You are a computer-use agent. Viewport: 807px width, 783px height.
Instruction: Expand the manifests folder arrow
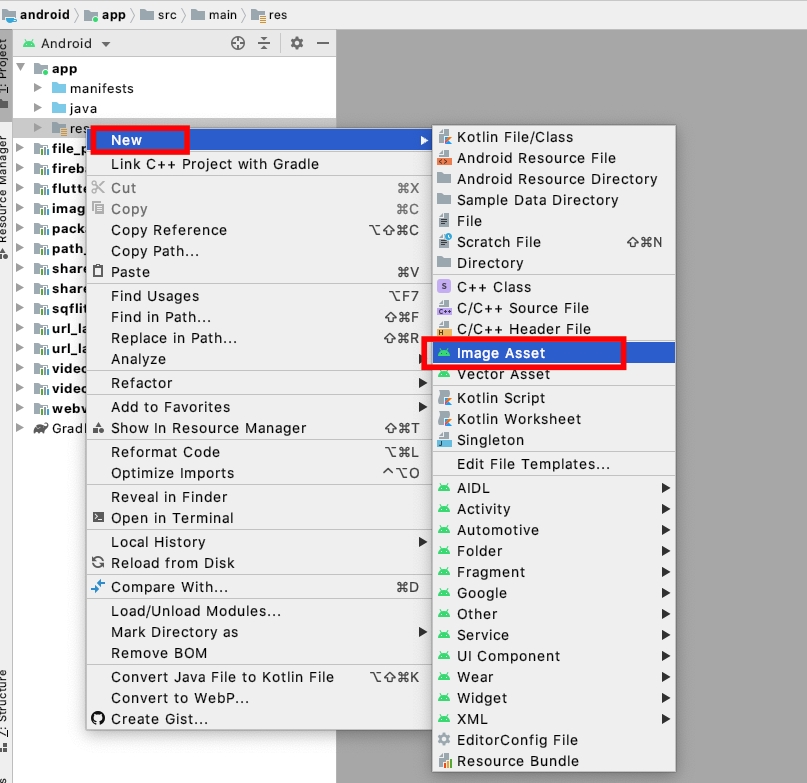tap(38, 88)
